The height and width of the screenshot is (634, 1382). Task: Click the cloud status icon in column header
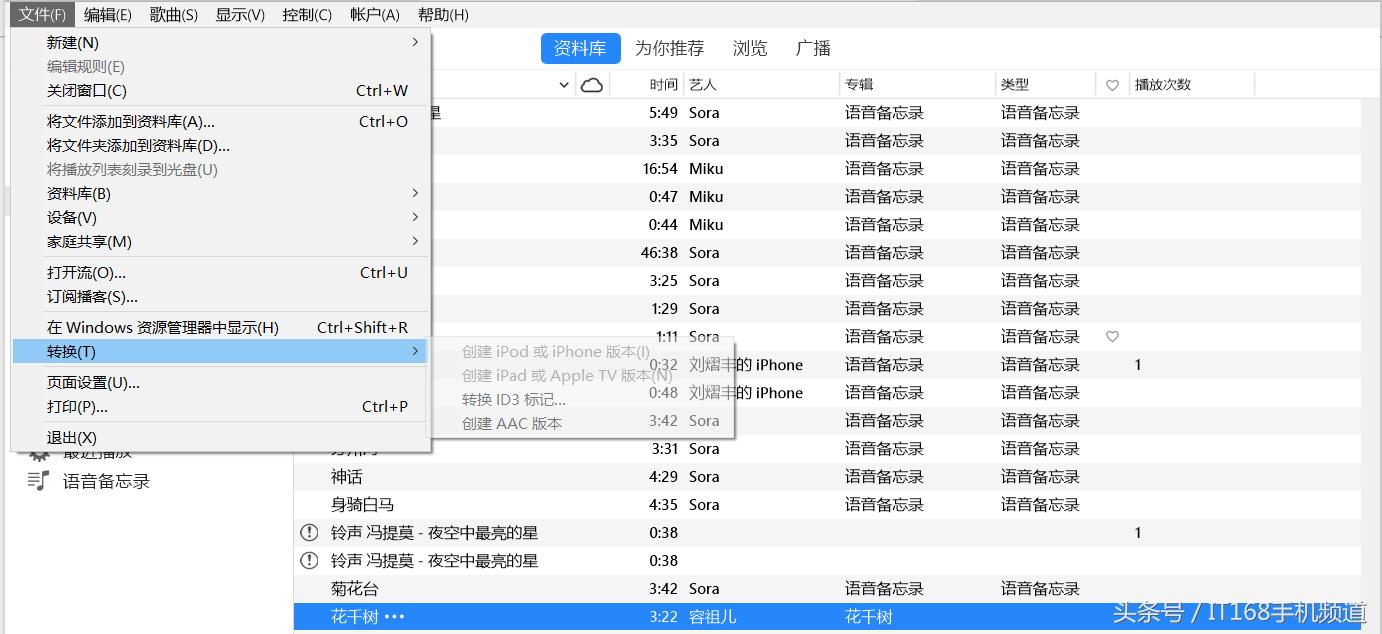pos(593,84)
